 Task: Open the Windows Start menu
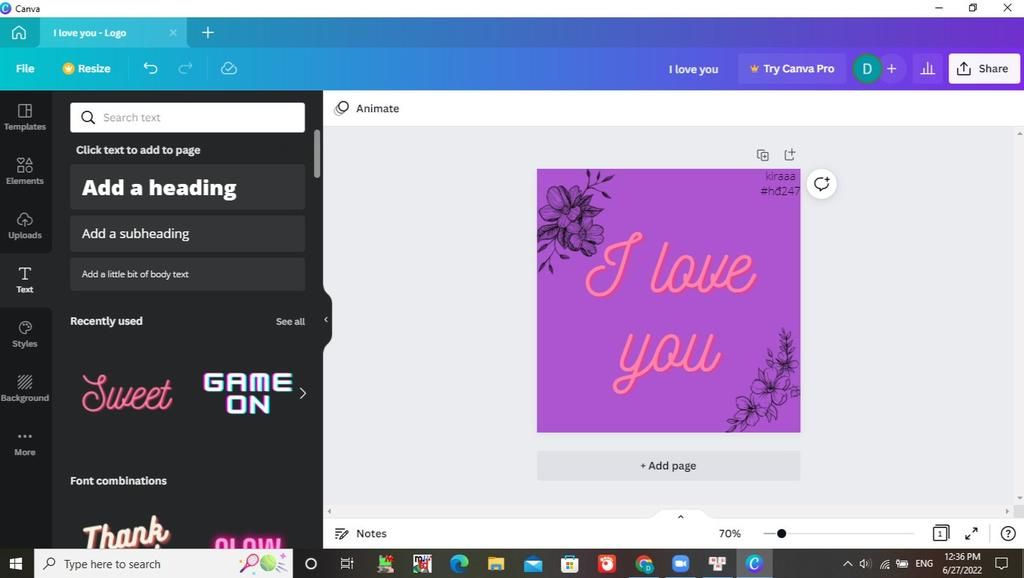pos(16,564)
